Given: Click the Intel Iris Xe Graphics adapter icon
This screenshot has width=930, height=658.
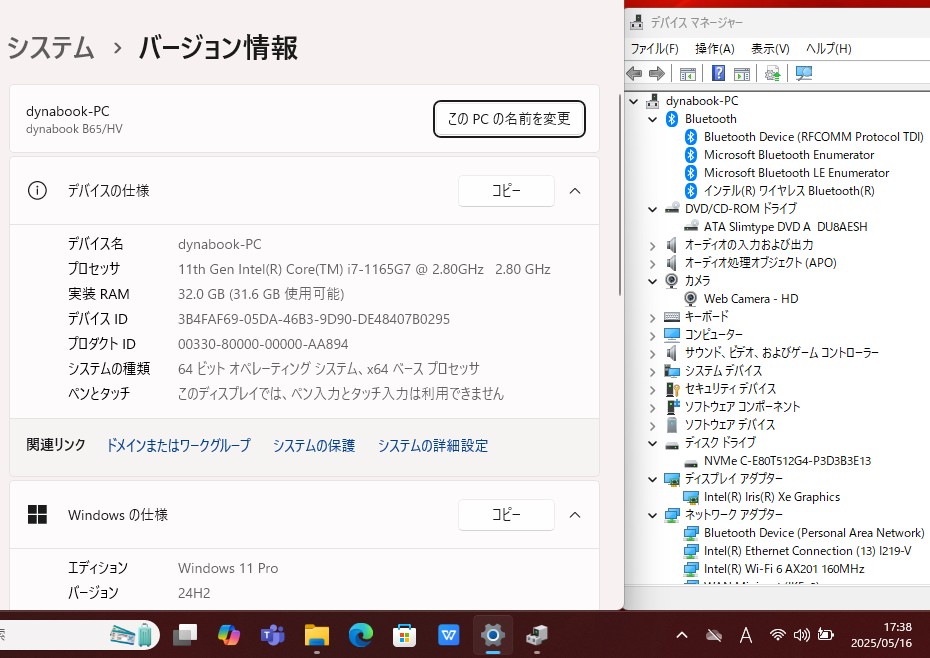Looking at the screenshot, I should click(691, 497).
